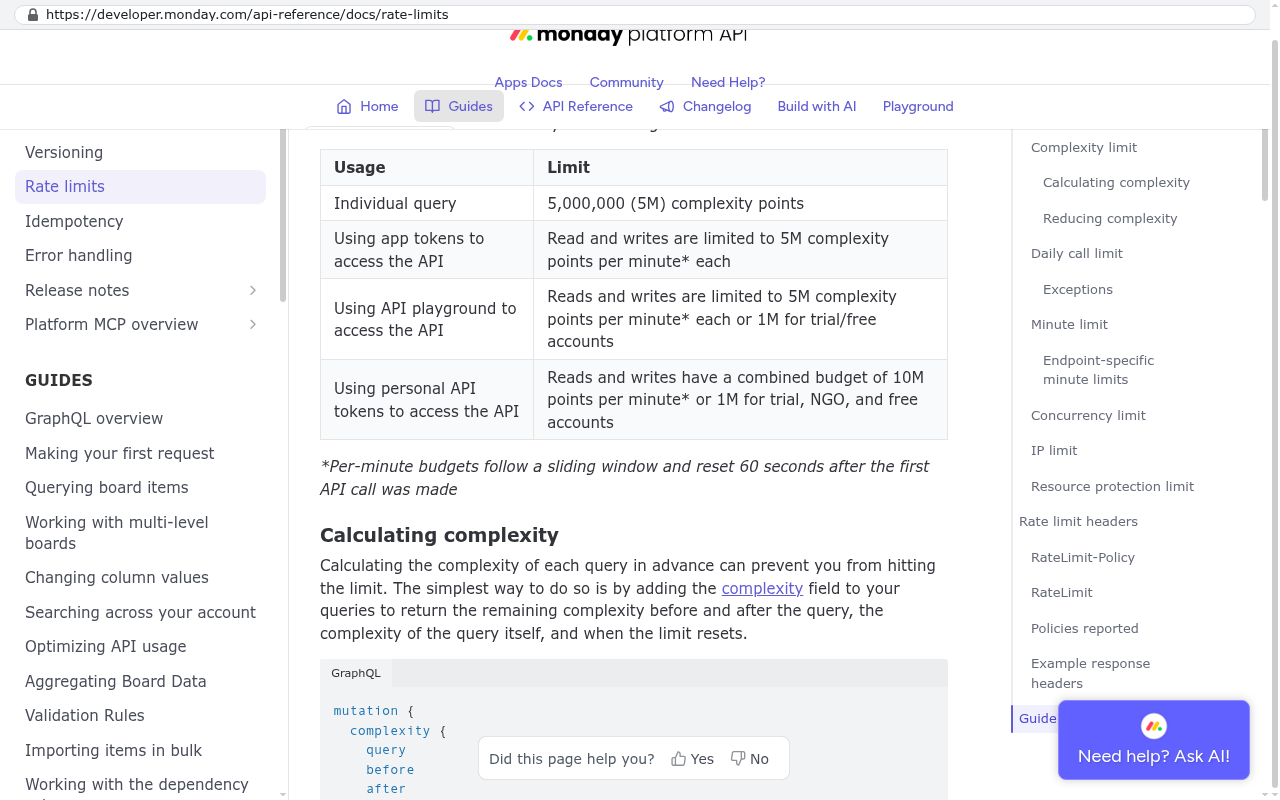The width and height of the screenshot is (1280, 800).
Task: Select Rate limits in the sidebar
Action: pos(140,186)
